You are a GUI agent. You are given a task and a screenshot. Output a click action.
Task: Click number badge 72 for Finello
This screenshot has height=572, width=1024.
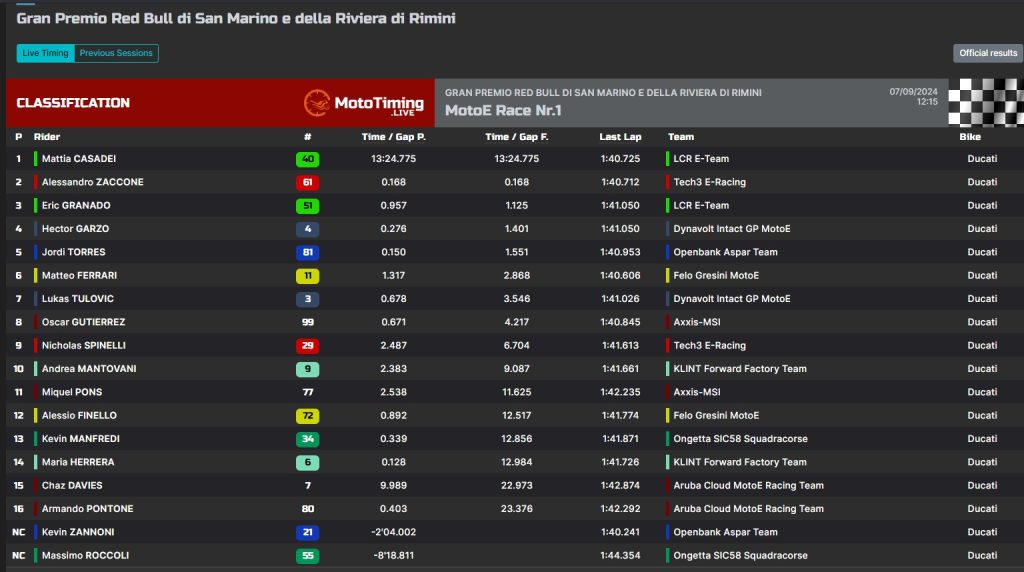click(308, 415)
